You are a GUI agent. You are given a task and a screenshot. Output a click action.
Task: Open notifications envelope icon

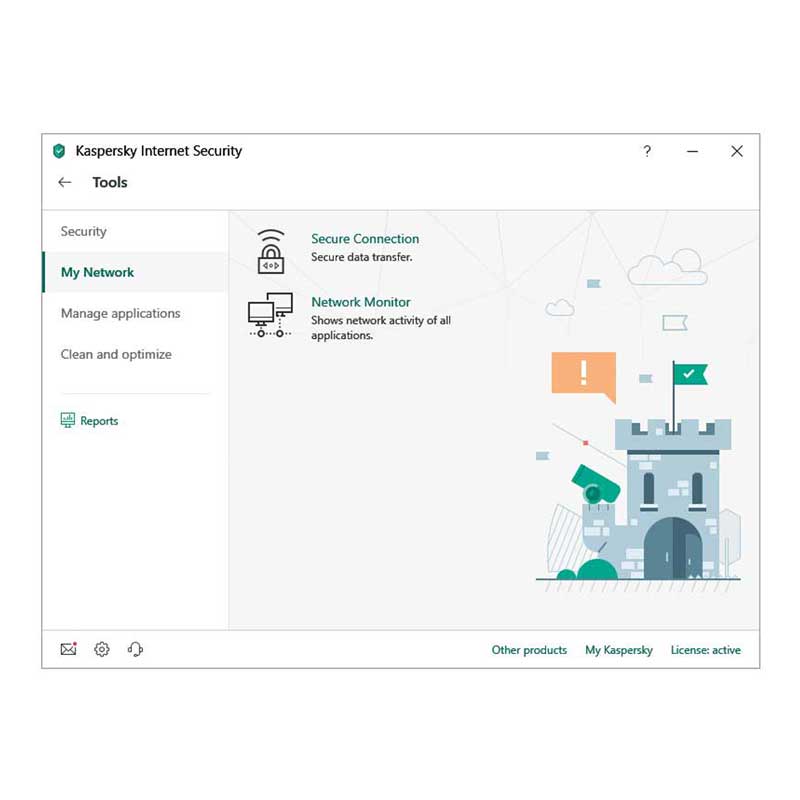pyautogui.click(x=68, y=649)
